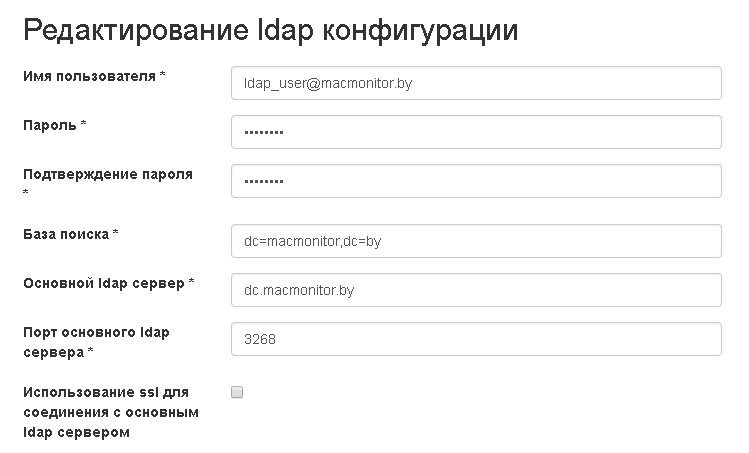The width and height of the screenshot is (749, 453).
Task: Click the База поиска label
Action: [66, 234]
